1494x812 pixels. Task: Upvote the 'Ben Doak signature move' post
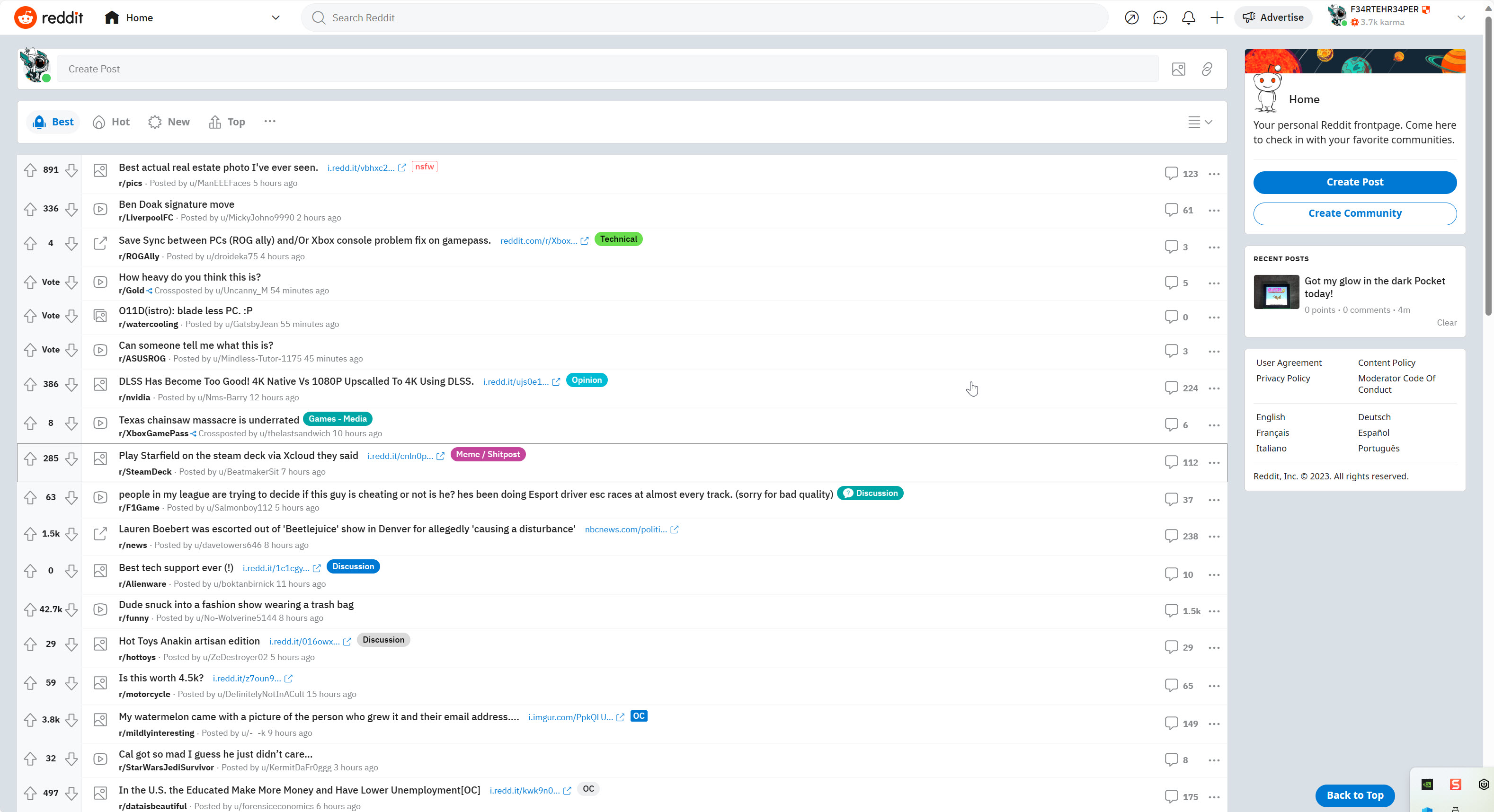point(30,209)
